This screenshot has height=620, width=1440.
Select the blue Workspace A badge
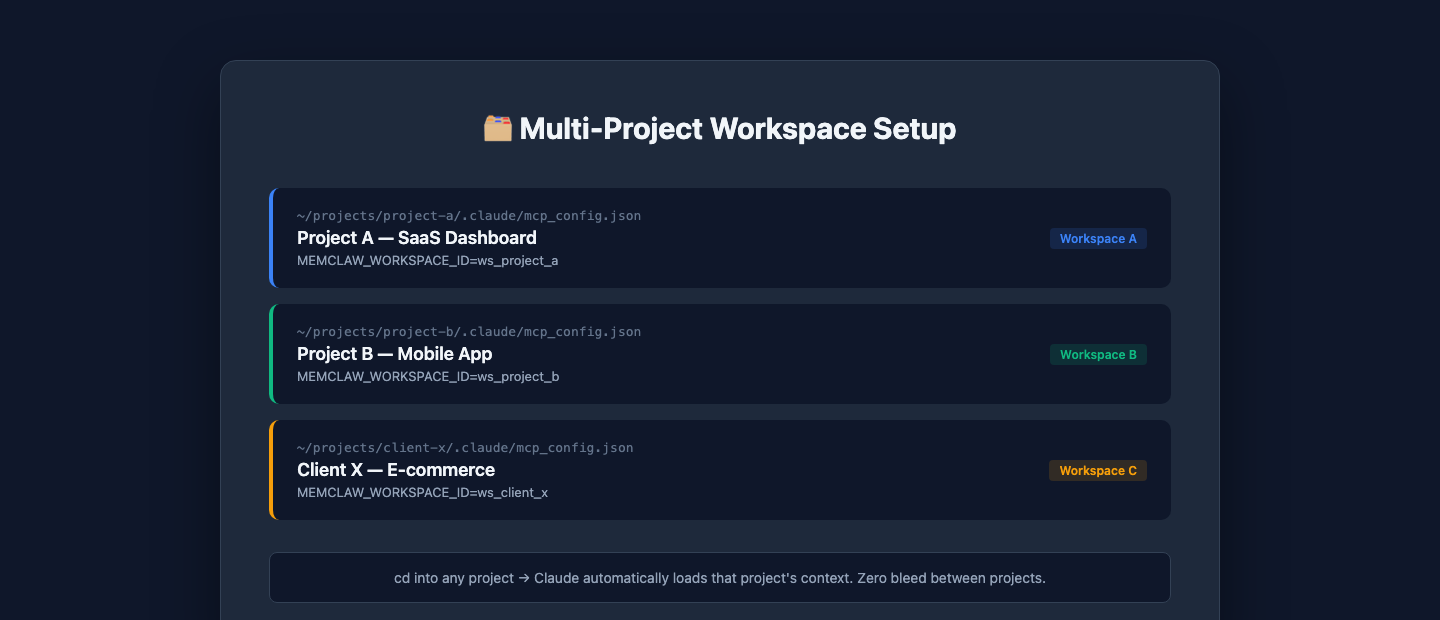coord(1097,239)
